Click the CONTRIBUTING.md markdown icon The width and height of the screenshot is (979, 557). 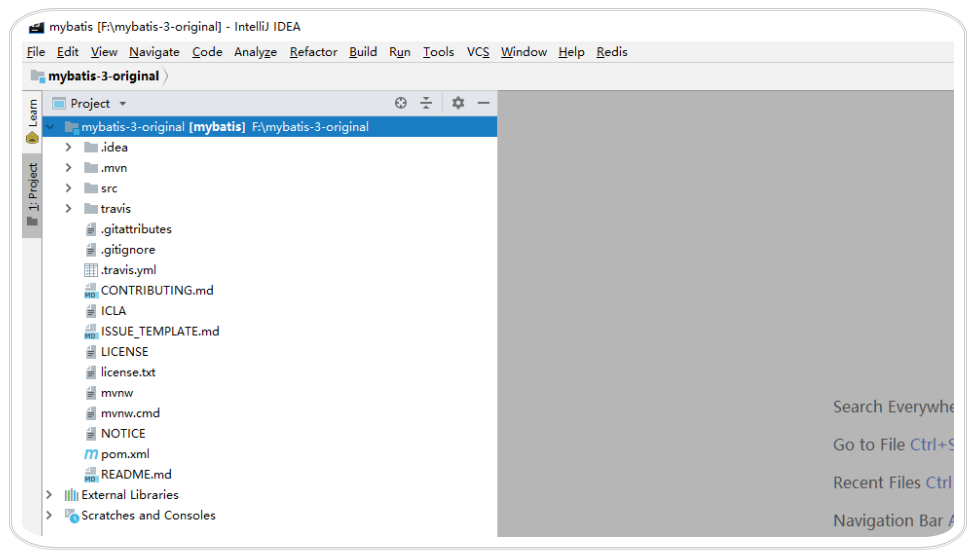coord(91,291)
